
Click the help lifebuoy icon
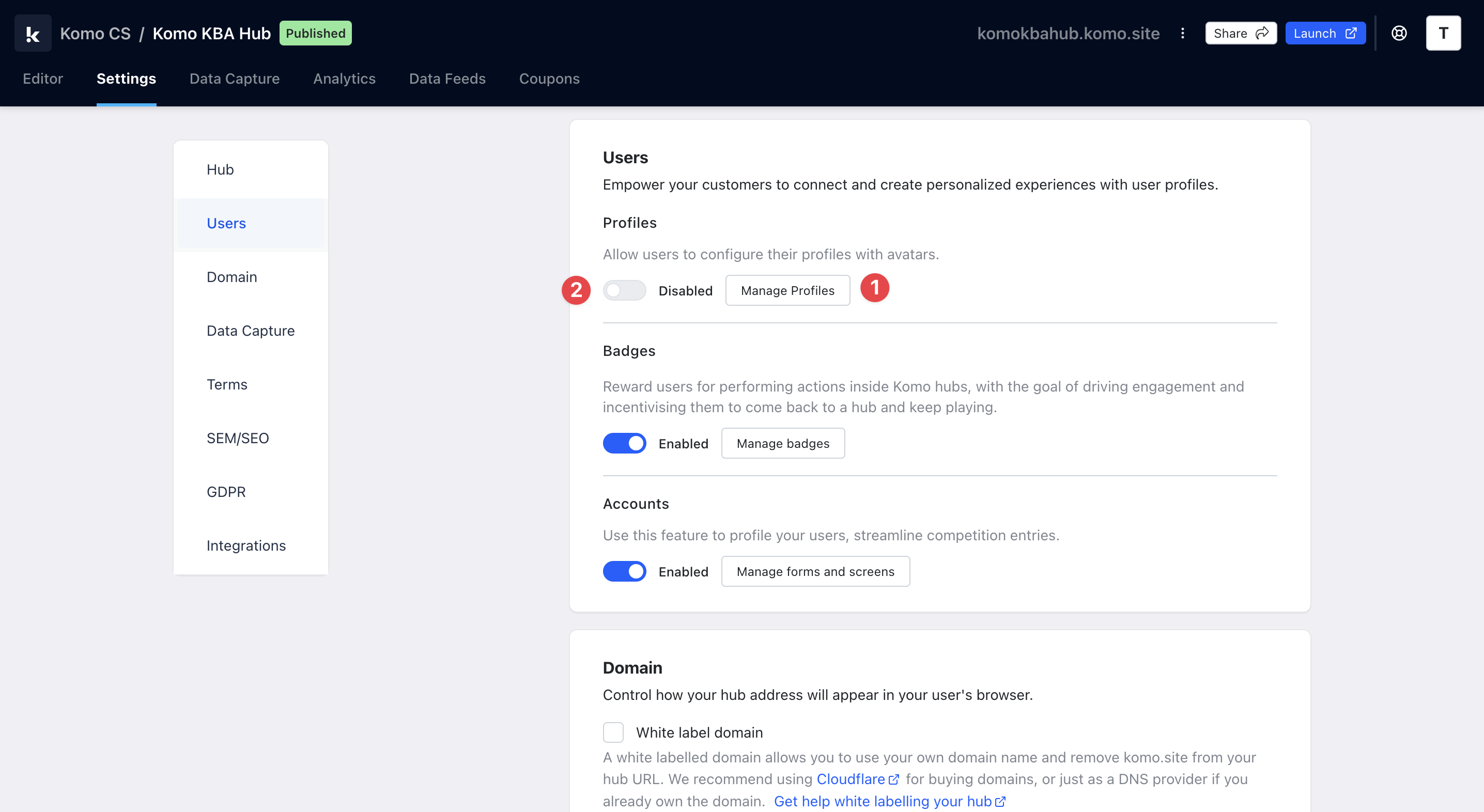coord(1399,34)
